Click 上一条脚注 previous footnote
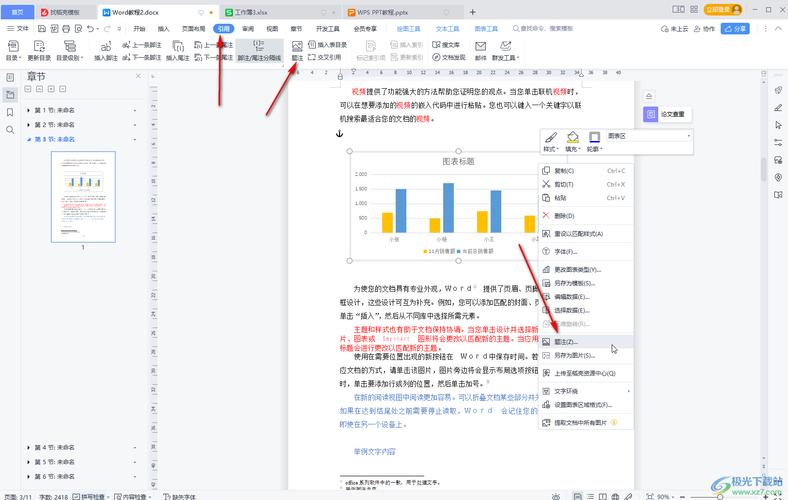 click(x=142, y=45)
